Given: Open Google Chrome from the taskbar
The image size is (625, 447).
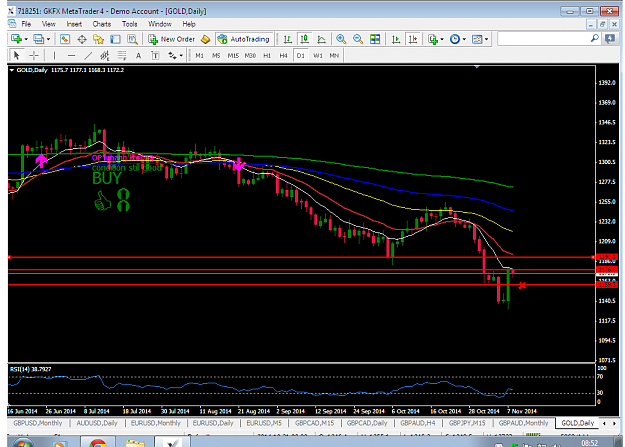Looking at the screenshot, I should [98, 443].
